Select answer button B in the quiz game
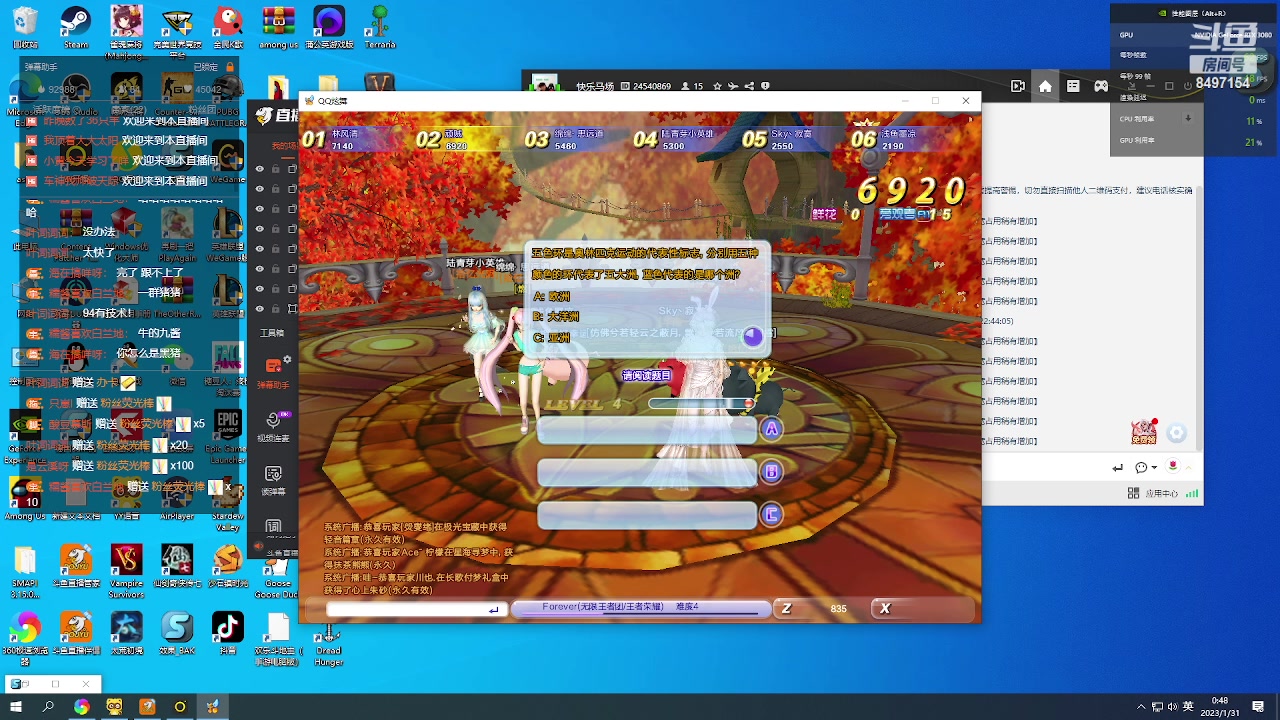1280x720 pixels. (x=771, y=472)
